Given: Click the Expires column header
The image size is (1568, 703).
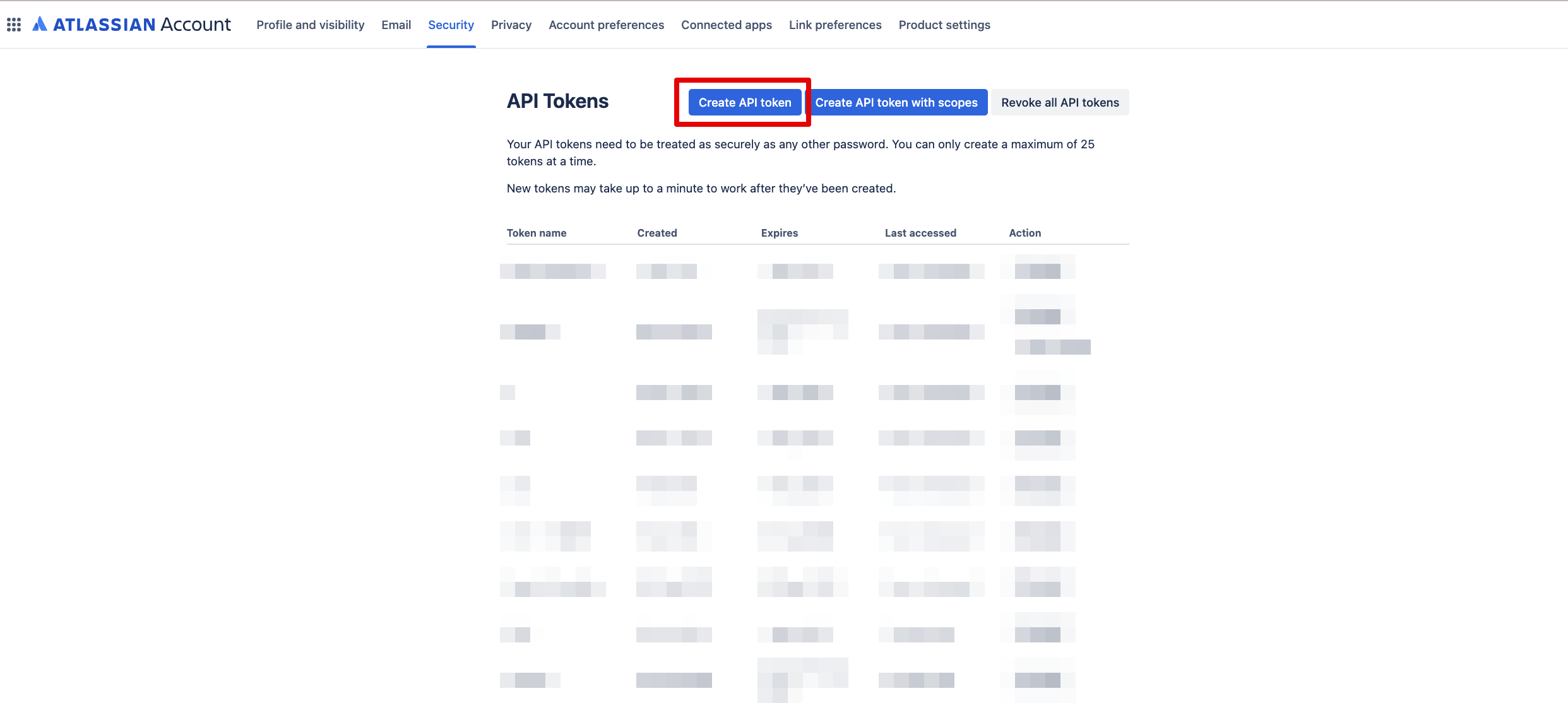Looking at the screenshot, I should (x=779, y=233).
